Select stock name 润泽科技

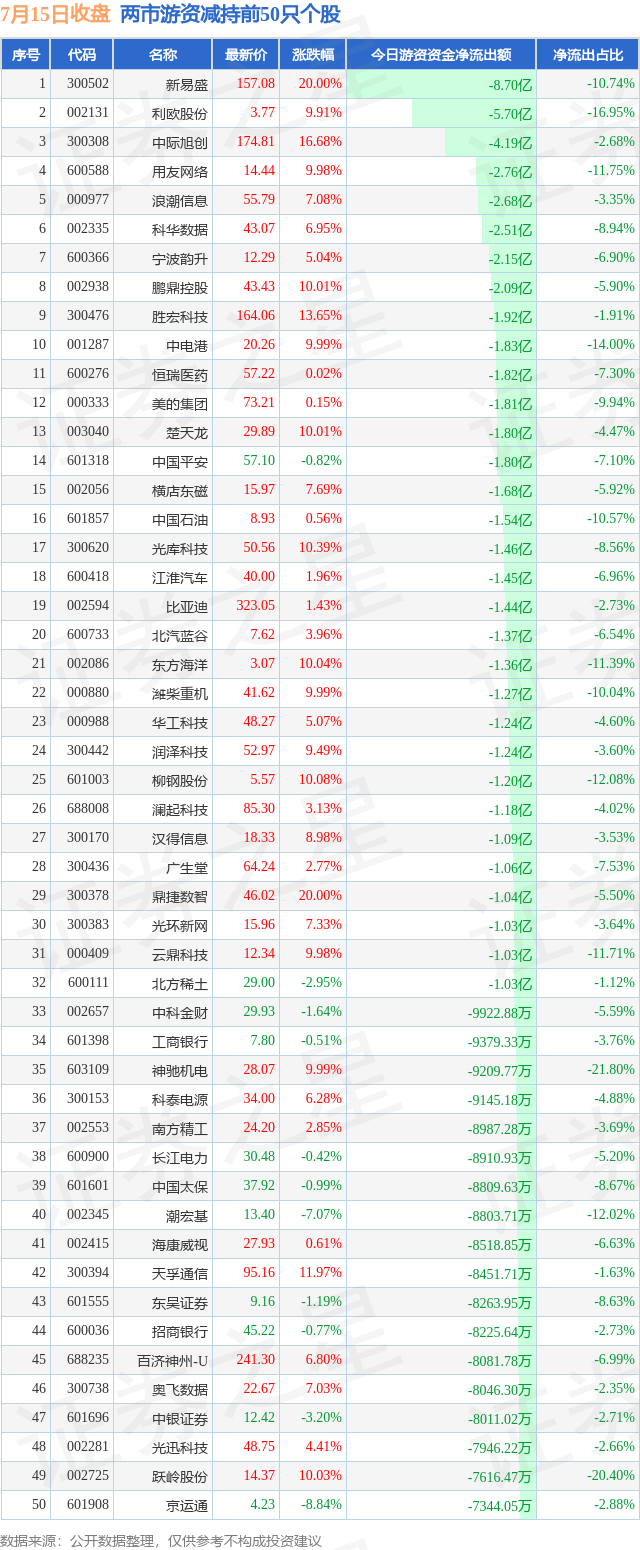click(180, 750)
